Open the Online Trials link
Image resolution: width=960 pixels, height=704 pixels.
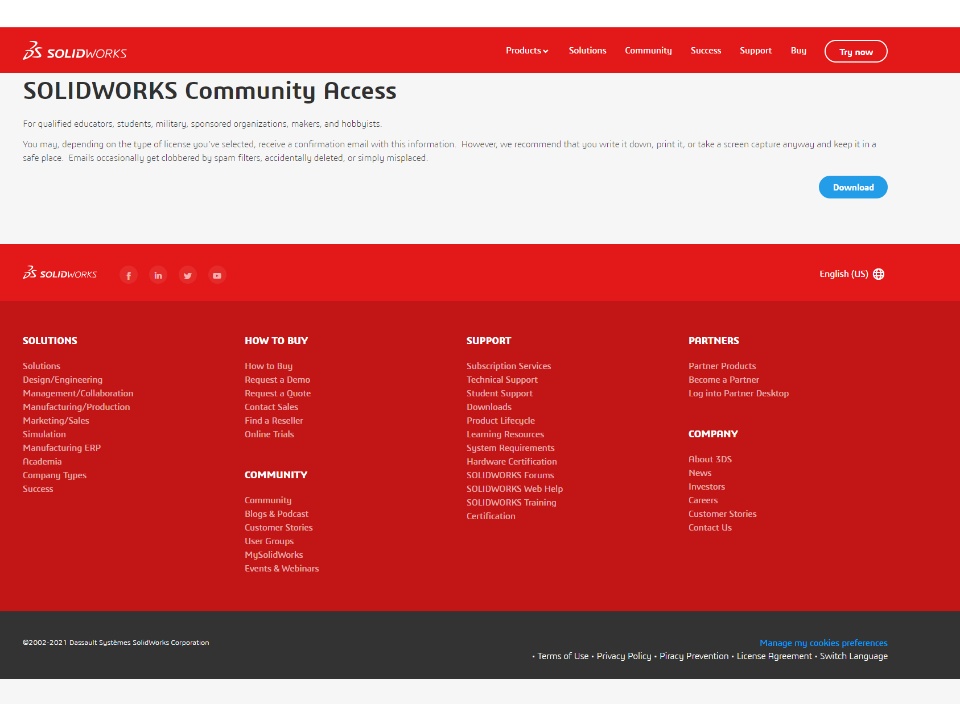(269, 434)
